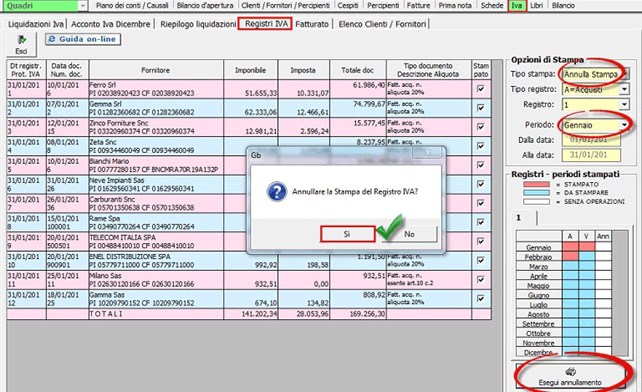Go to the Bilancio tab

pos(563,6)
